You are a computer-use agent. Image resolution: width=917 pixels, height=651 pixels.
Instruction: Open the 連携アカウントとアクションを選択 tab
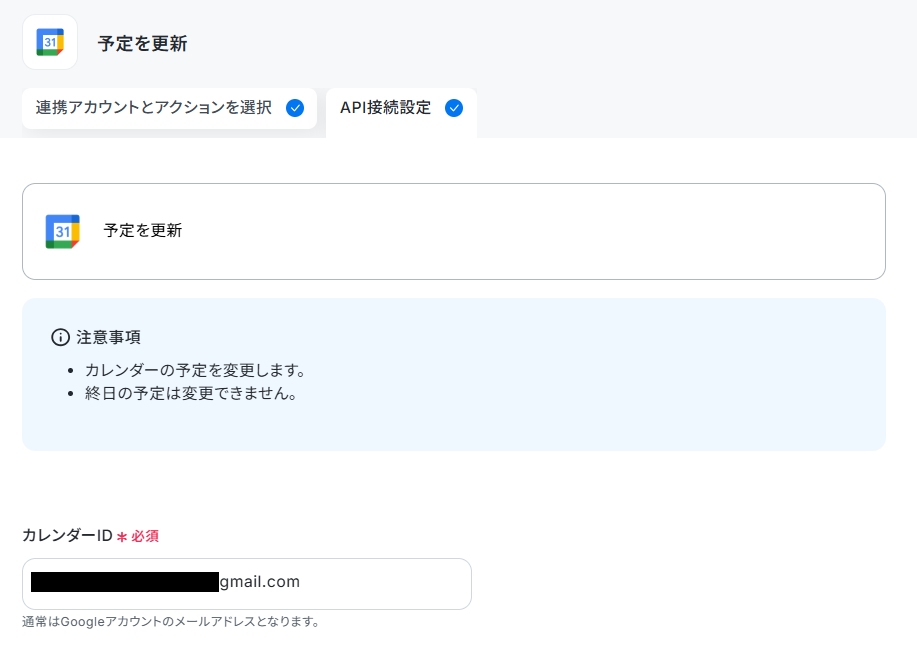pos(170,108)
